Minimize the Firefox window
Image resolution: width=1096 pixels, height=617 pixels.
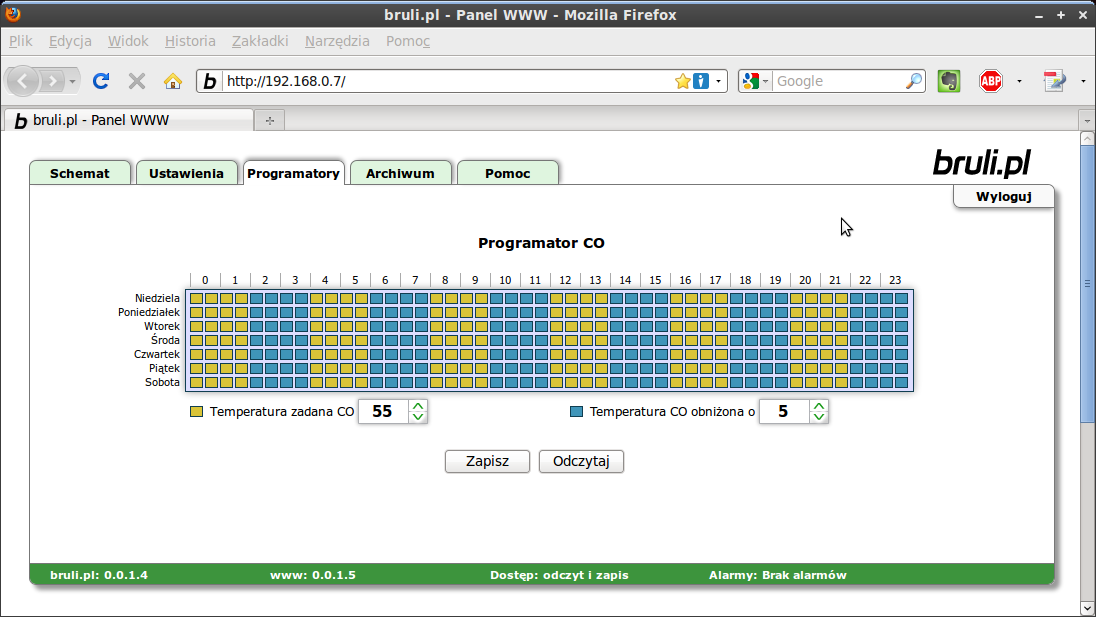(1039, 15)
